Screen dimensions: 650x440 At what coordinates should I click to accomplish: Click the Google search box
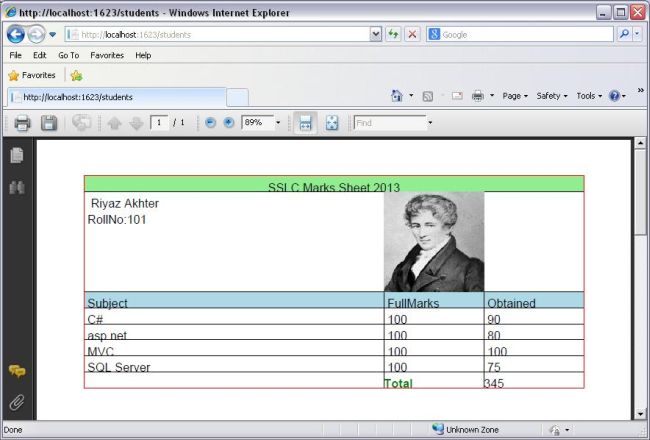[x=520, y=34]
